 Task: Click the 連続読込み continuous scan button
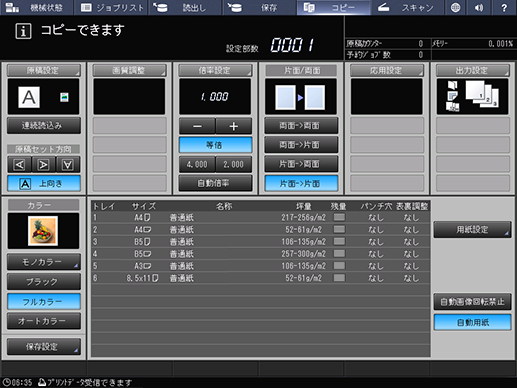44,125
